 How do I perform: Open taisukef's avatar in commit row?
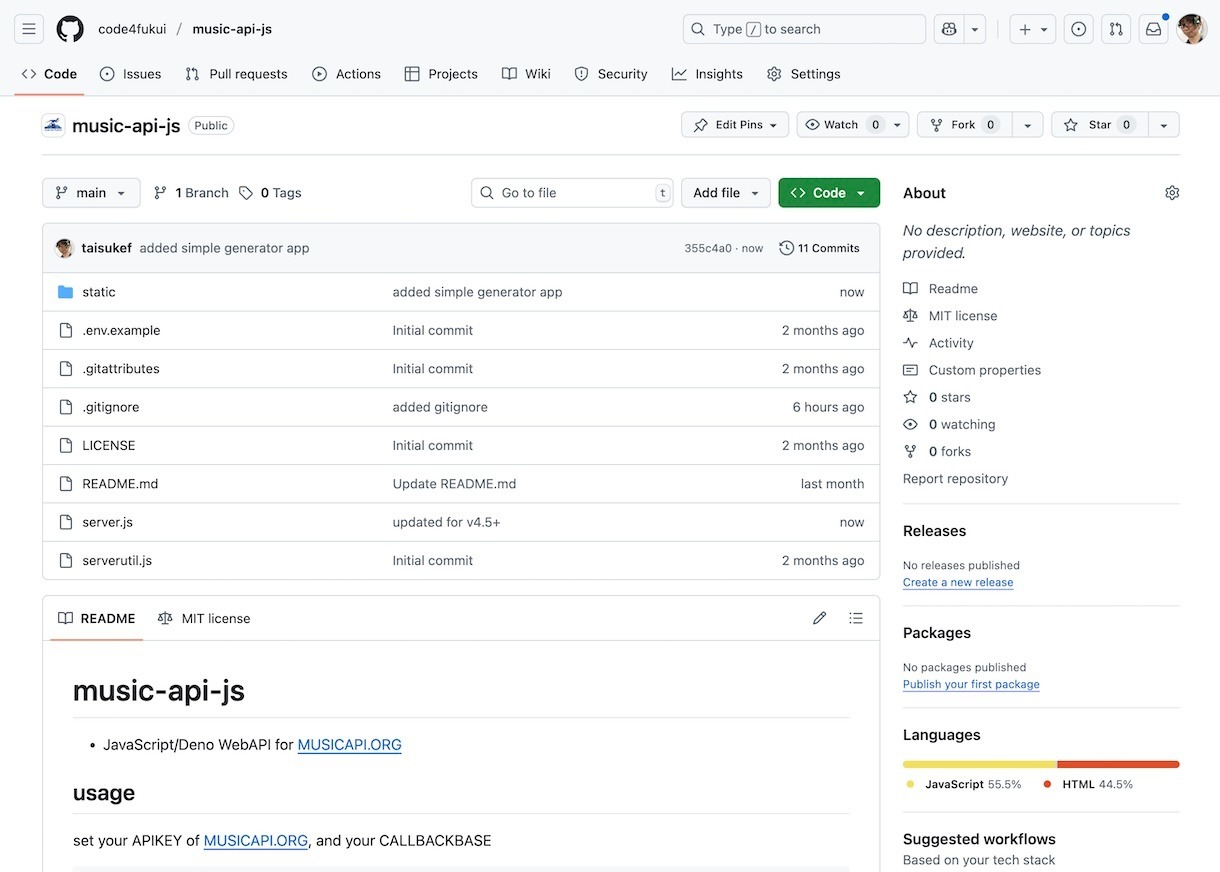64,248
